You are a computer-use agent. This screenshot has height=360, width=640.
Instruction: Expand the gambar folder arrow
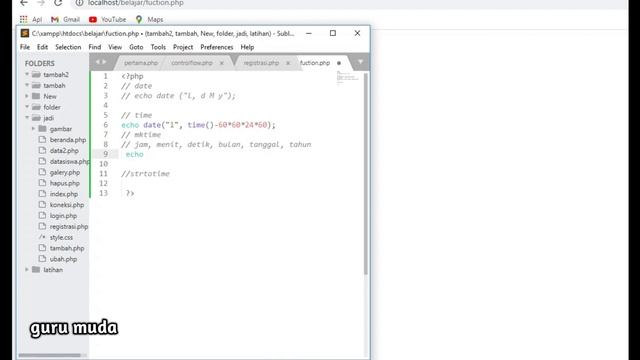click(x=33, y=129)
